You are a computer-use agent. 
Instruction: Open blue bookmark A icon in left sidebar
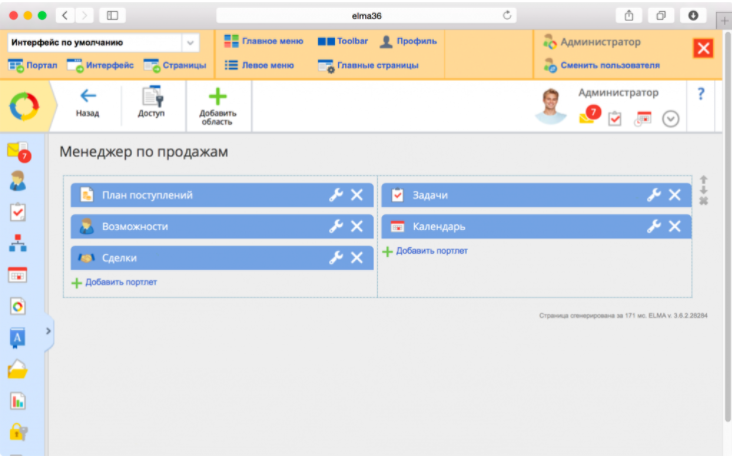coord(17,338)
